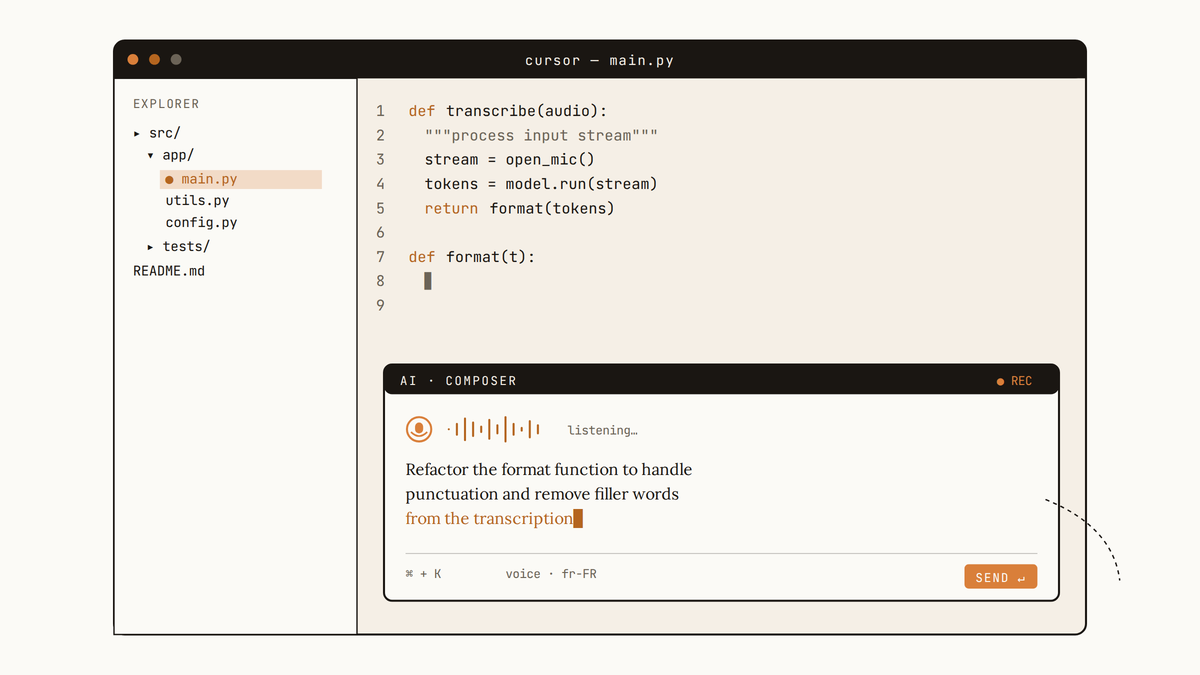Click the 'tokens = model.run(stream)' line
The width and height of the screenshot is (1200, 675).
541,184
